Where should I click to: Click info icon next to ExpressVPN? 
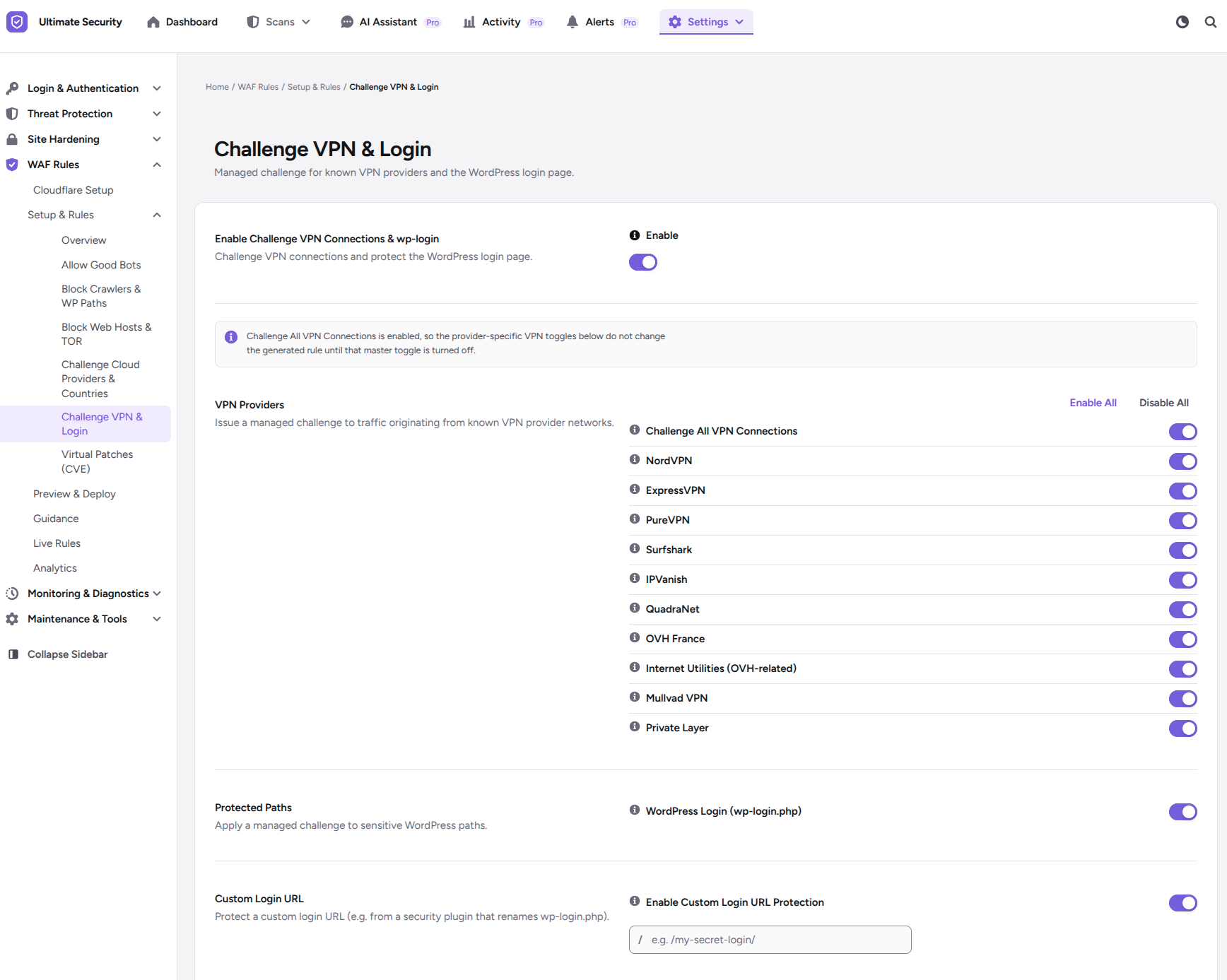click(635, 489)
